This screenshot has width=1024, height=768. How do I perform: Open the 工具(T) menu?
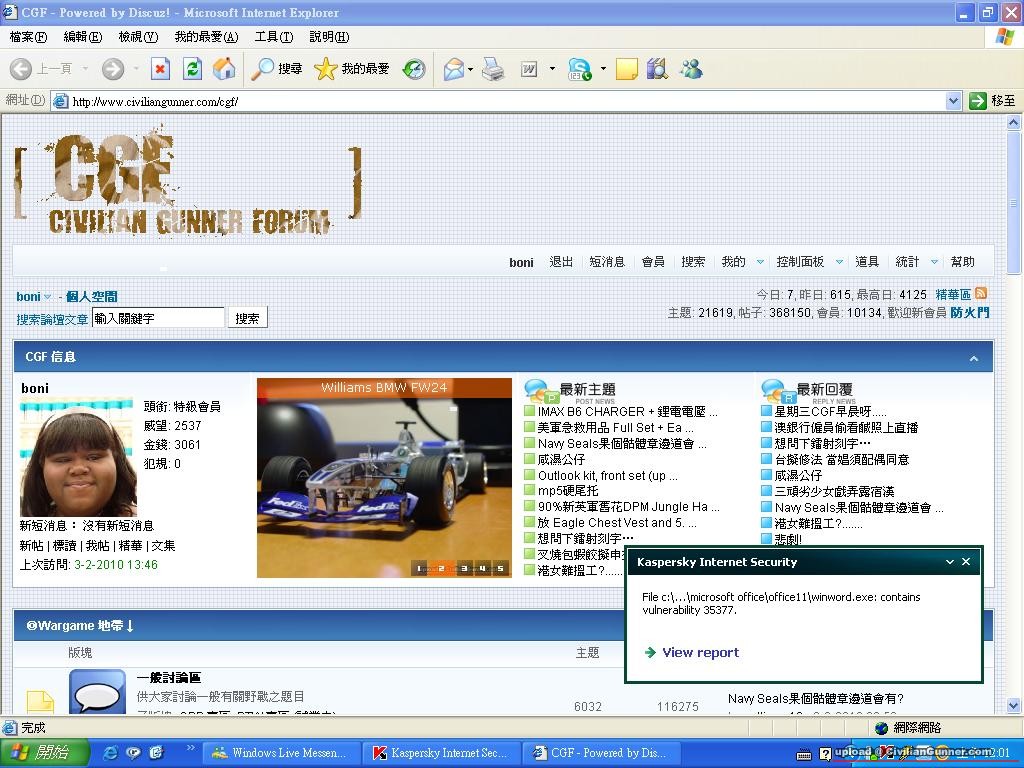[x=273, y=37]
